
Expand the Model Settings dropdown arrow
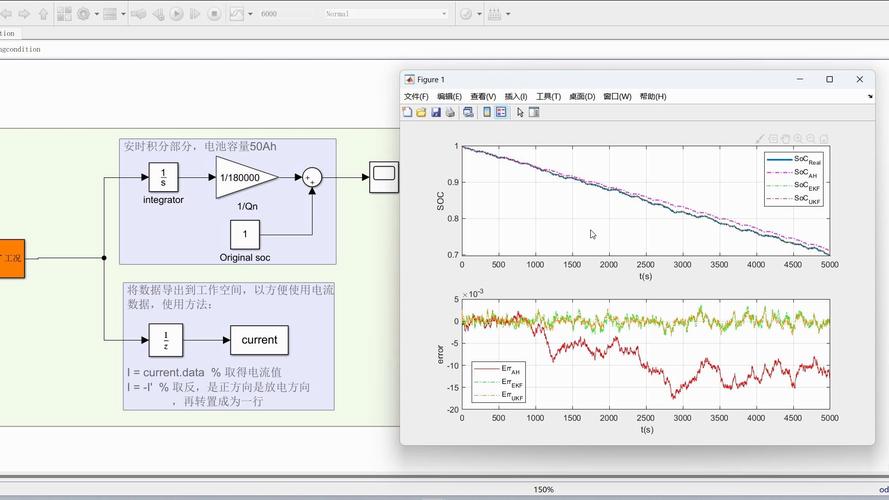(x=95, y=14)
